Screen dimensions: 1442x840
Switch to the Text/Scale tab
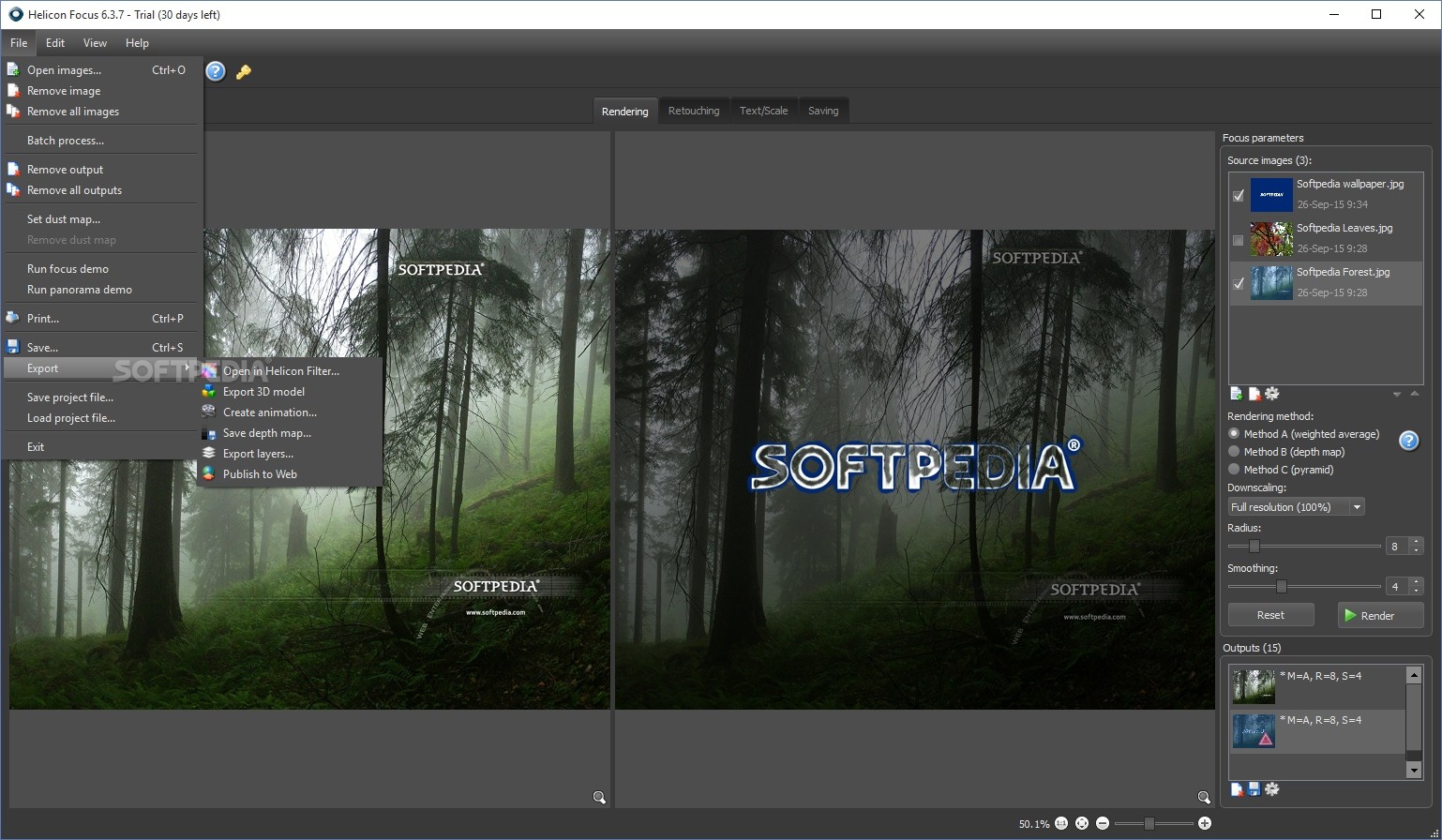click(763, 111)
